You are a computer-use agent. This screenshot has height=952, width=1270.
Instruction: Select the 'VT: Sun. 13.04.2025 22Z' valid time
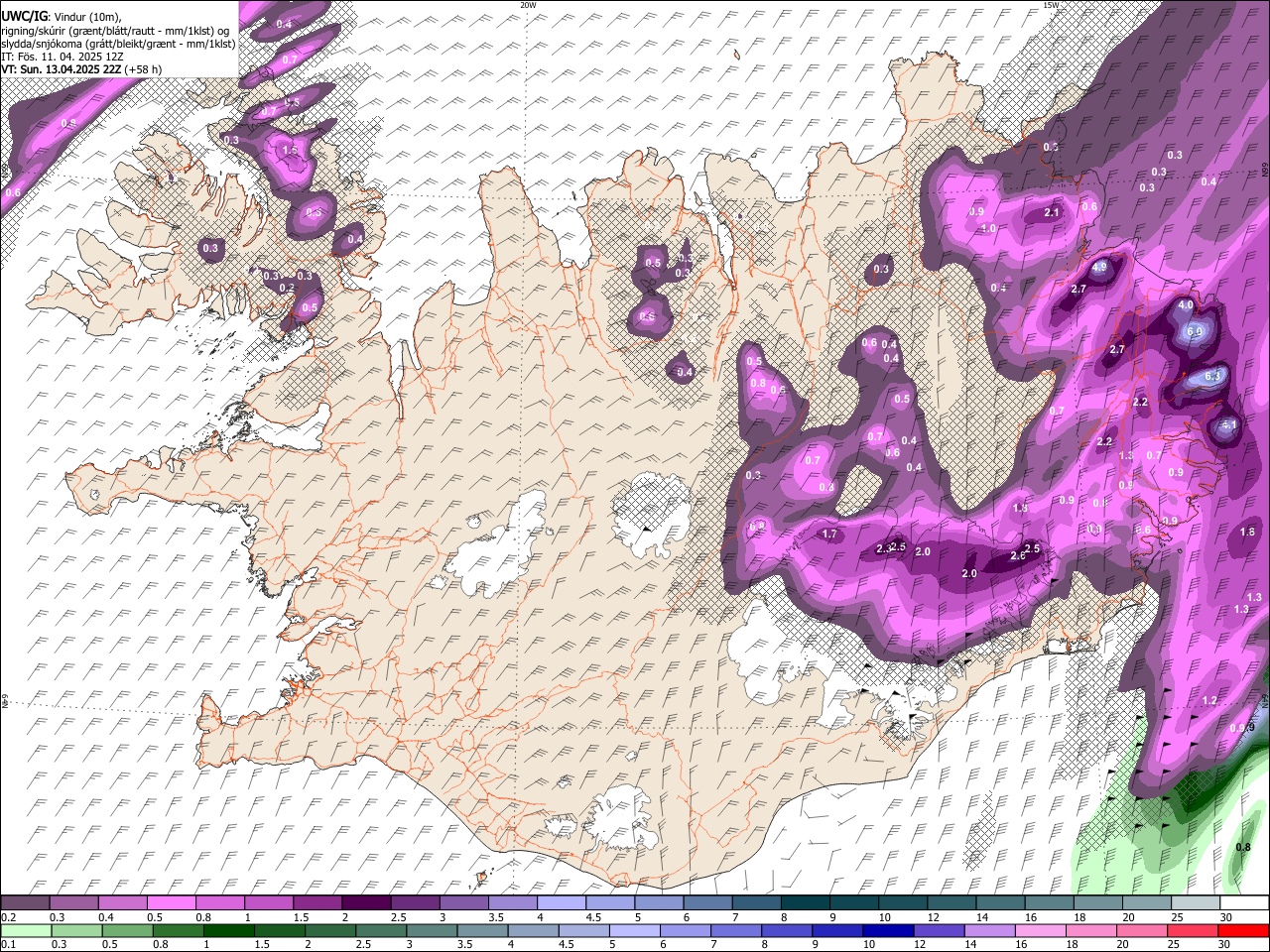click(x=62, y=69)
